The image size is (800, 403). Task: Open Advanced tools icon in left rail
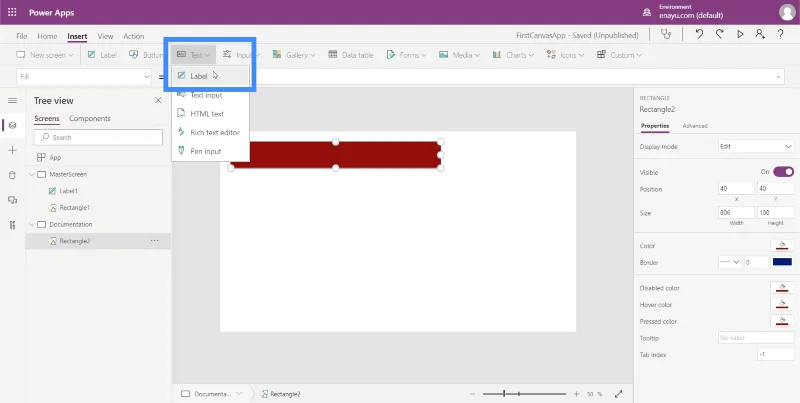pos(13,225)
